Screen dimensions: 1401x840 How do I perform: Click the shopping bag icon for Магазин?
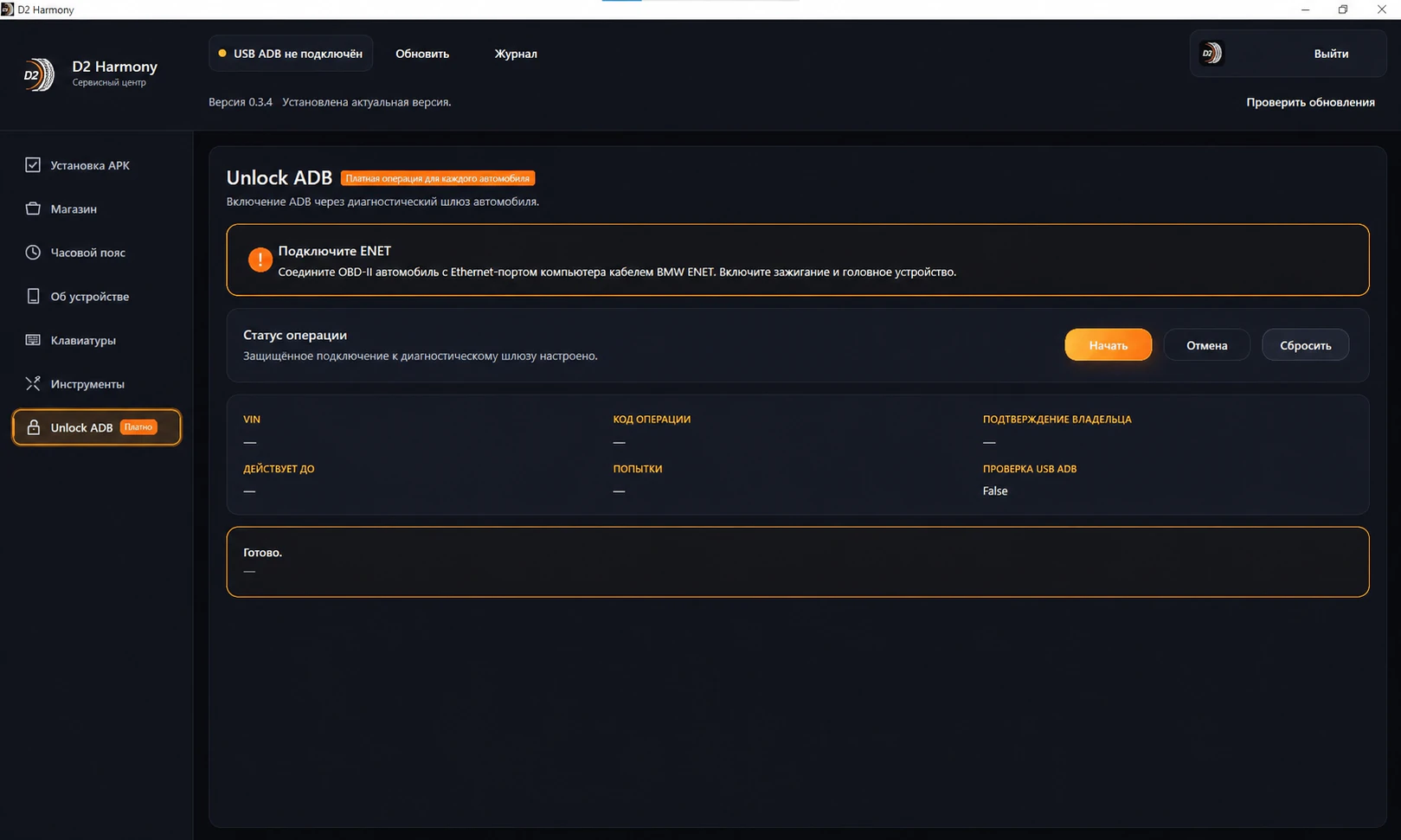click(33, 208)
